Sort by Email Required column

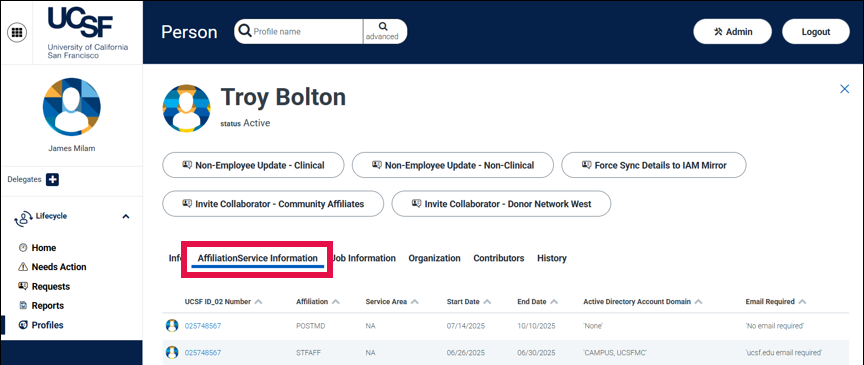776,302
